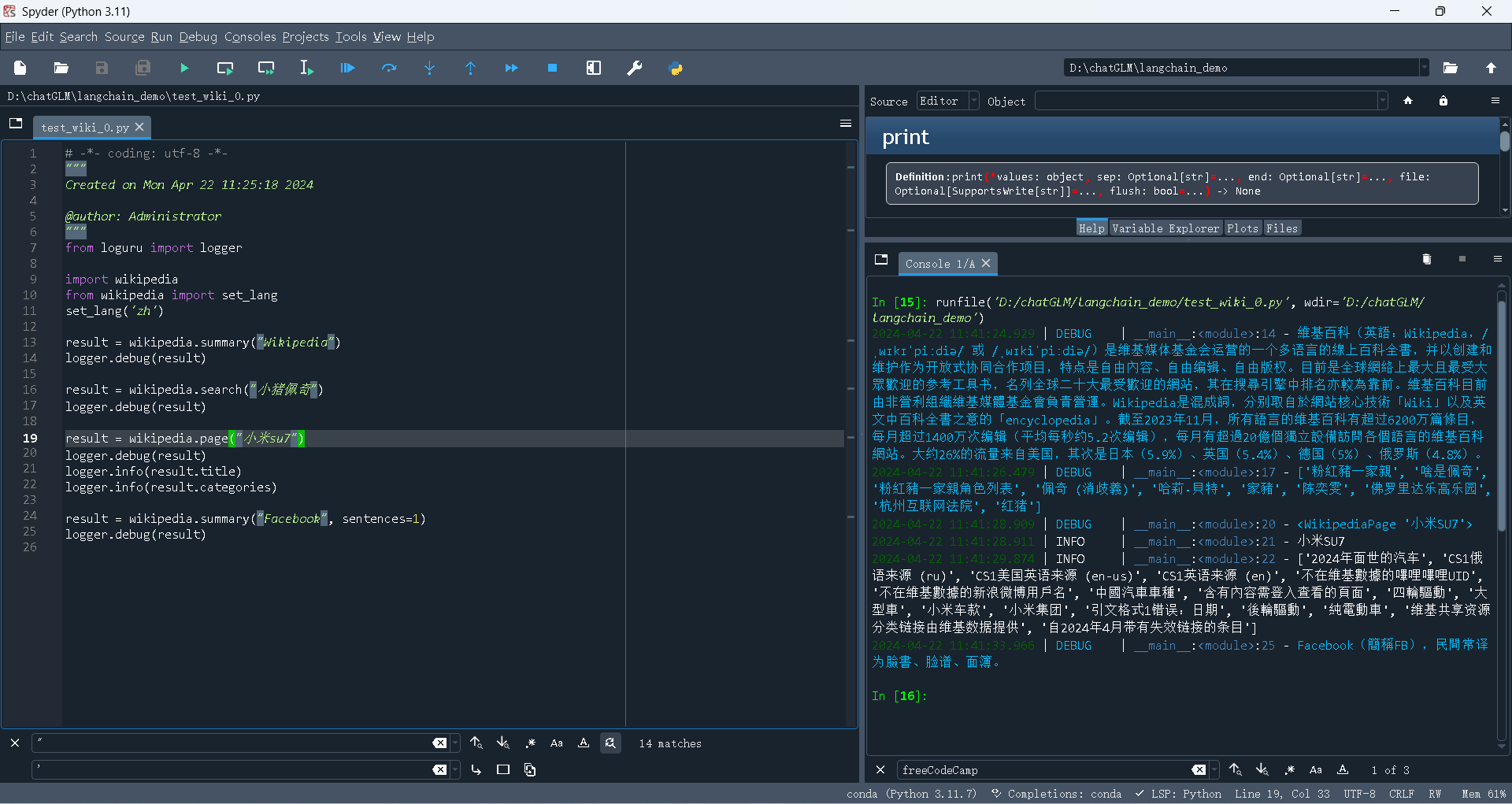
Task: Maximize current pane toolbar icon
Action: pos(594,69)
